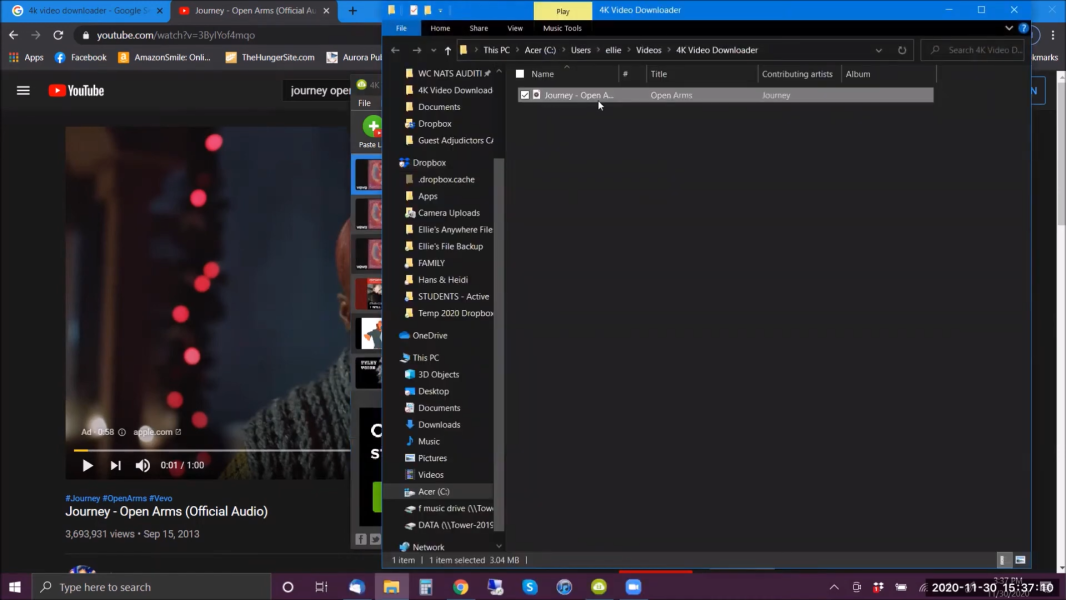Go up one folder level in Explorer
Viewport: 1066px width, 600px height.
click(x=447, y=50)
